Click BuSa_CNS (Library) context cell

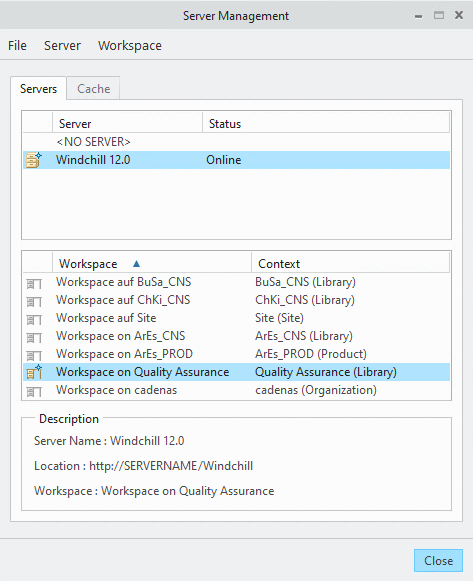tap(305, 282)
